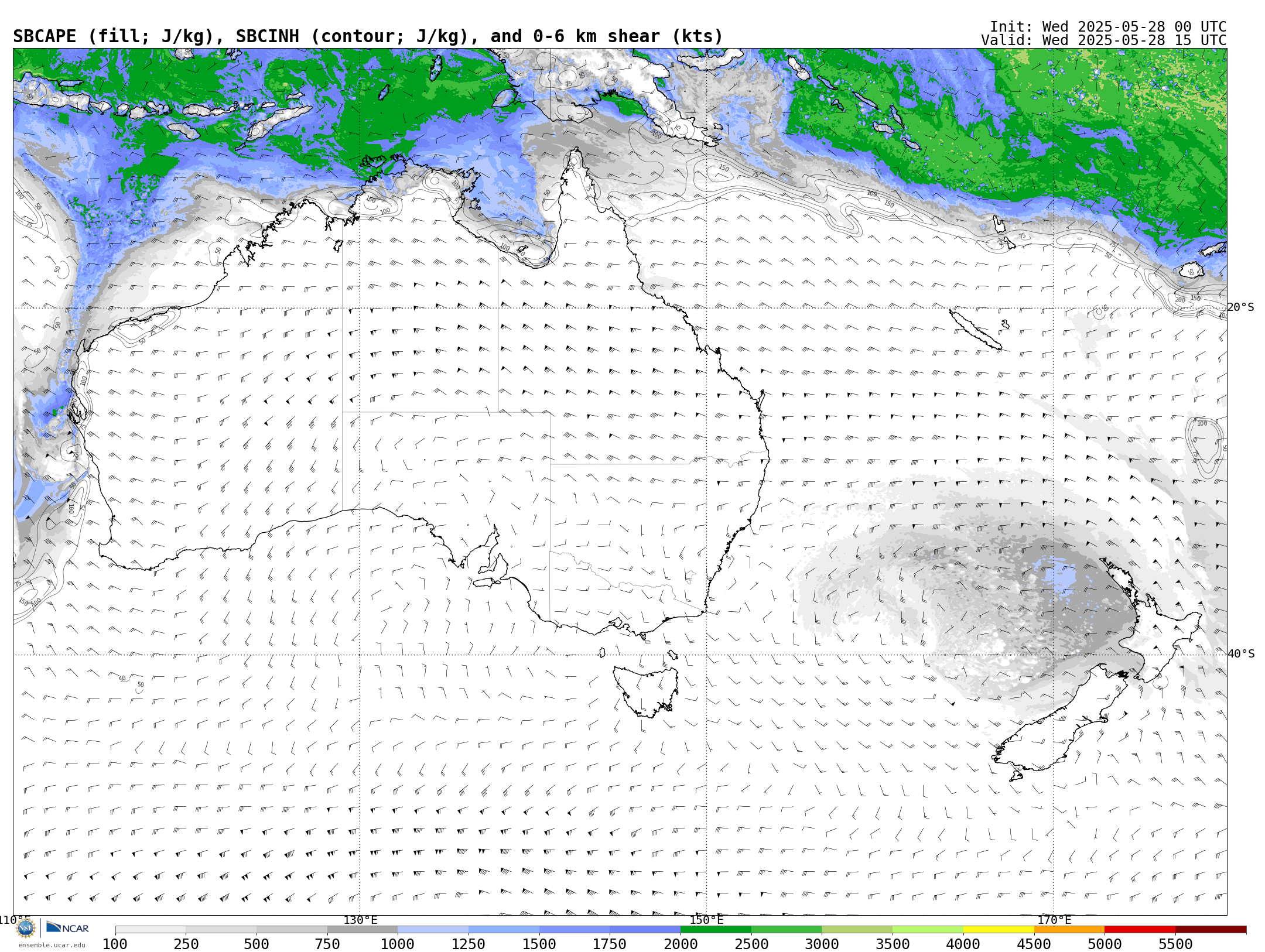Select the SBCAPE chart title text
The image size is (1265, 952).
(x=368, y=36)
